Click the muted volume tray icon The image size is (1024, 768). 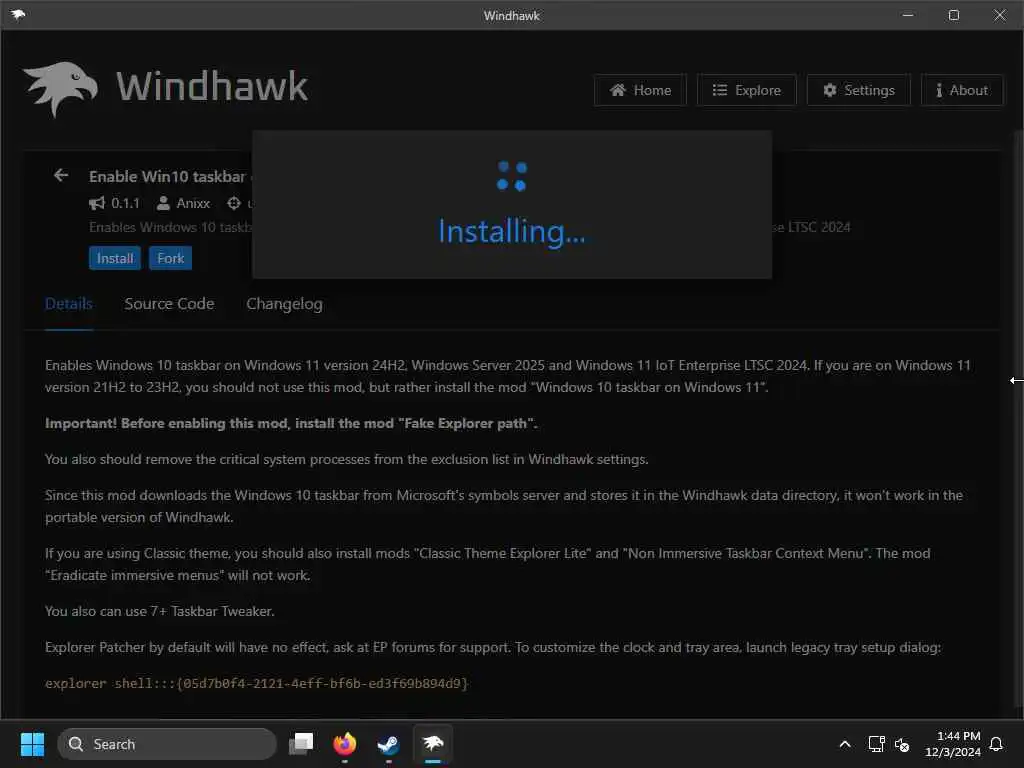tap(902, 744)
